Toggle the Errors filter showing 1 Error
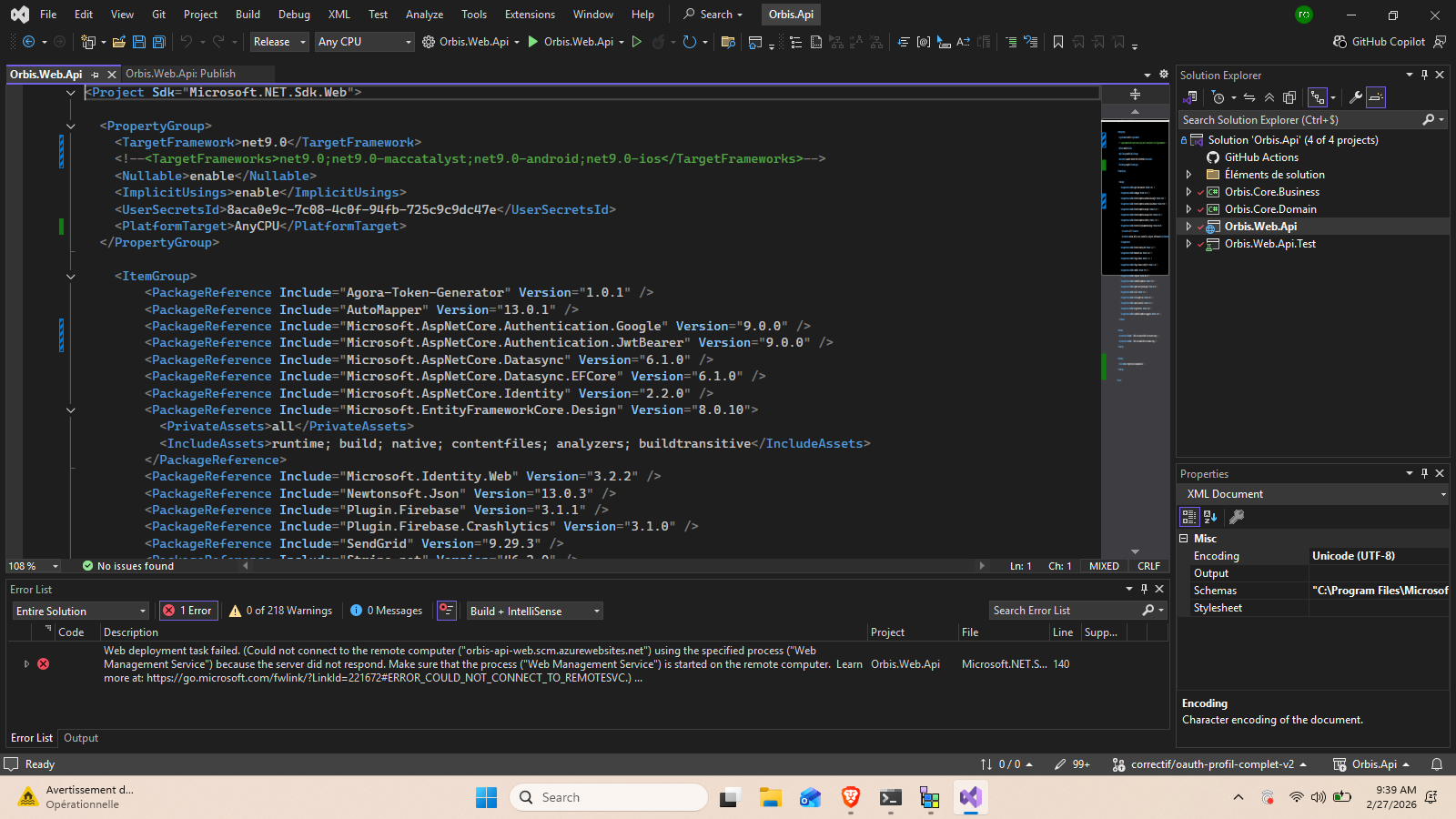The height and width of the screenshot is (819, 1456). pos(188,611)
